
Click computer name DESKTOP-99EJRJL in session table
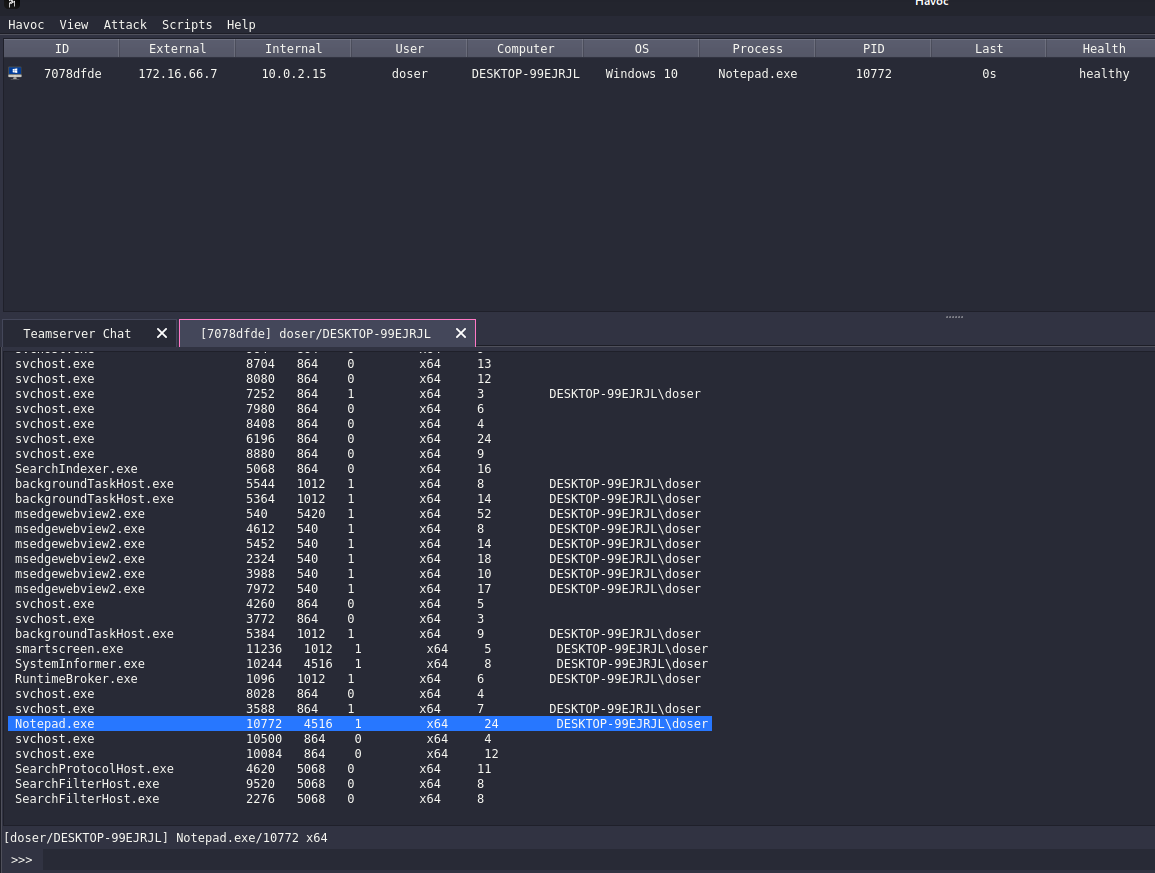pos(525,74)
